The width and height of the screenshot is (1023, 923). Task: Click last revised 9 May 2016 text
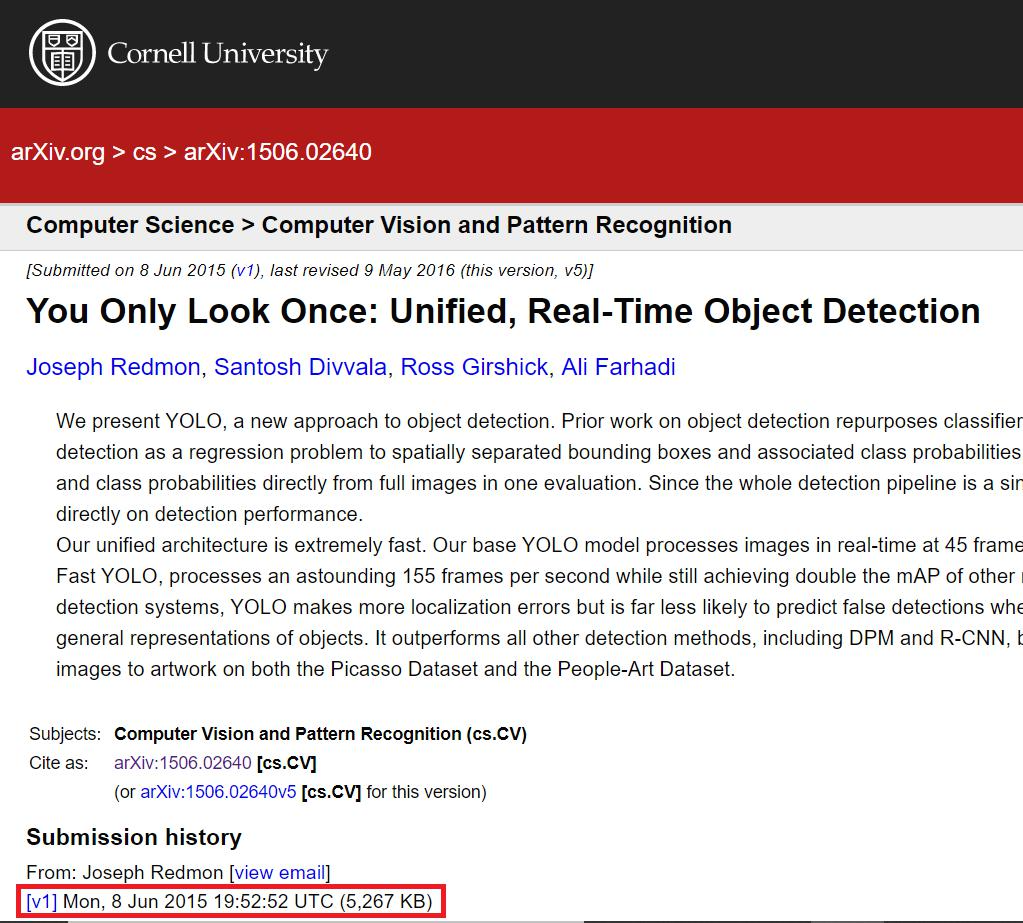point(362,270)
